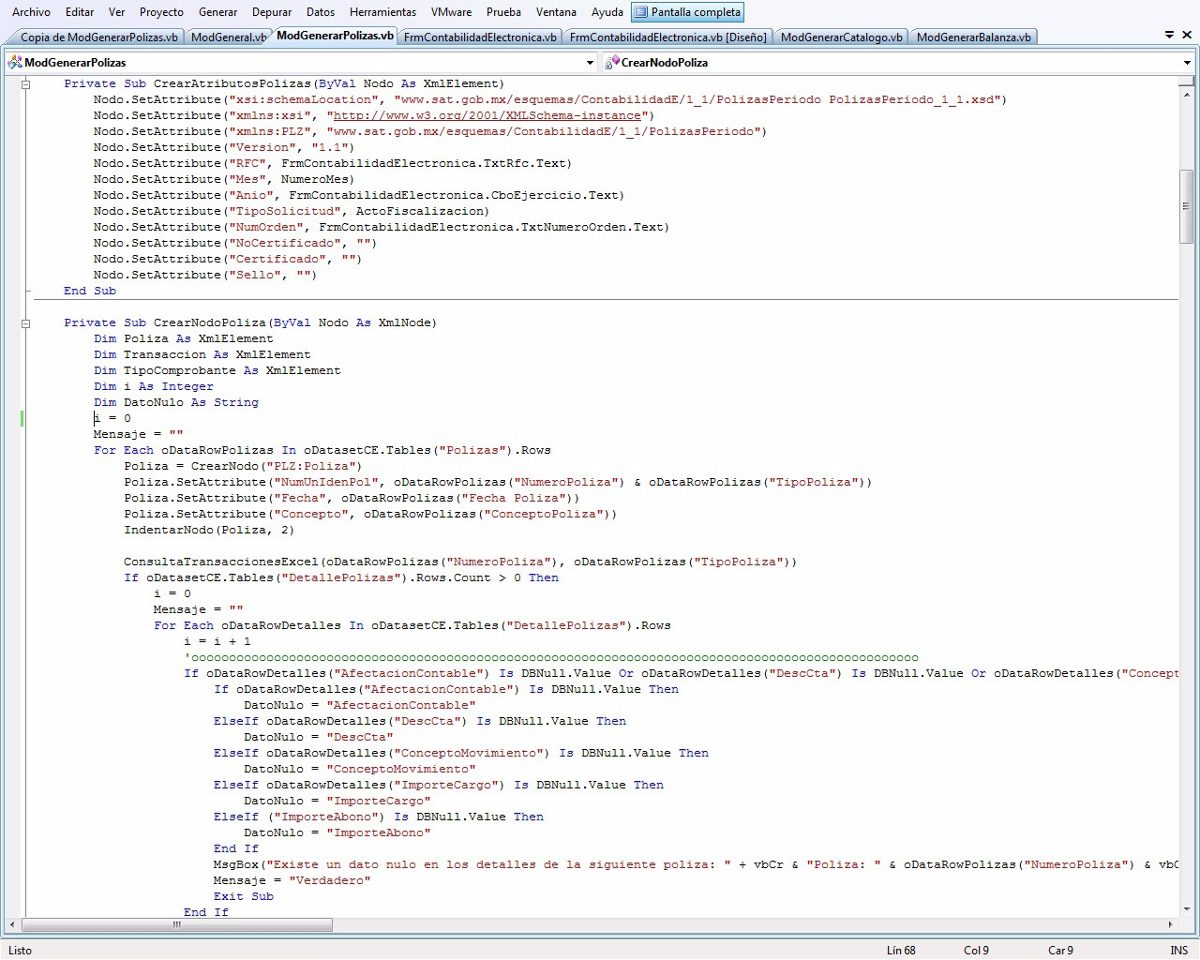This screenshot has width=1200, height=960.
Task: Click the "ConsultaTransaccionesExcel" call line
Action: [x=461, y=563]
